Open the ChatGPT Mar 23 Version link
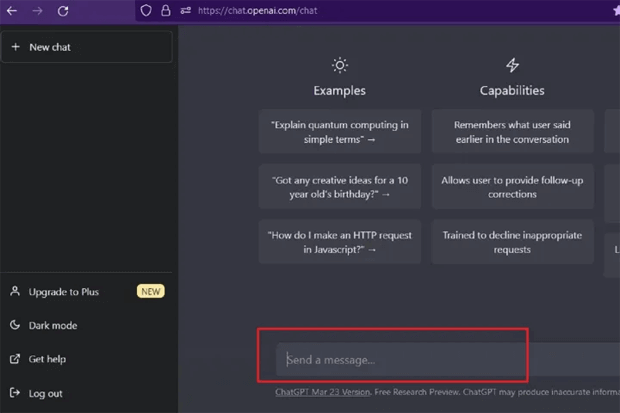The image size is (620, 413). (x=323, y=392)
